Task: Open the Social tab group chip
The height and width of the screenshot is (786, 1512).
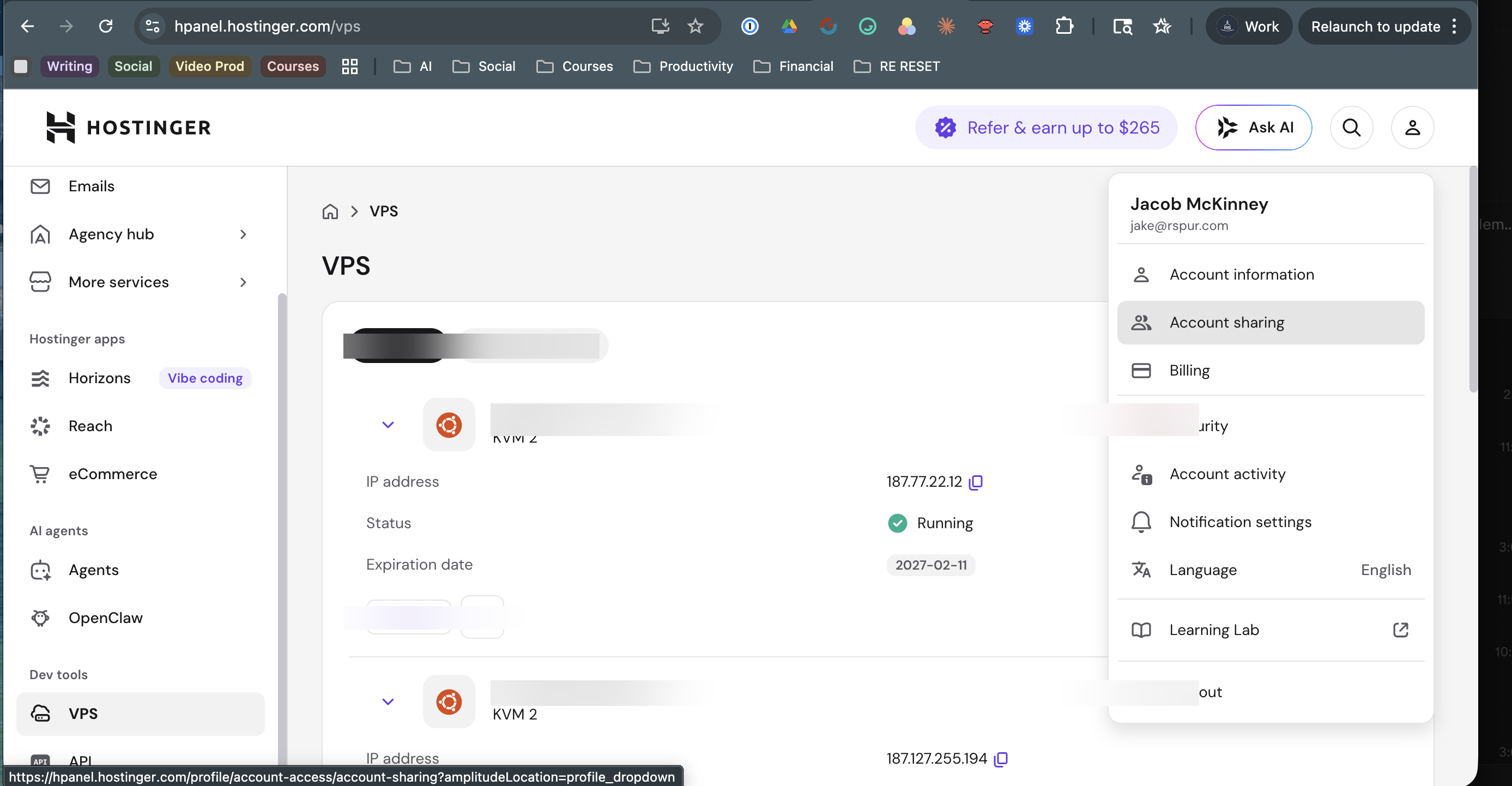Action: pyautogui.click(x=133, y=66)
